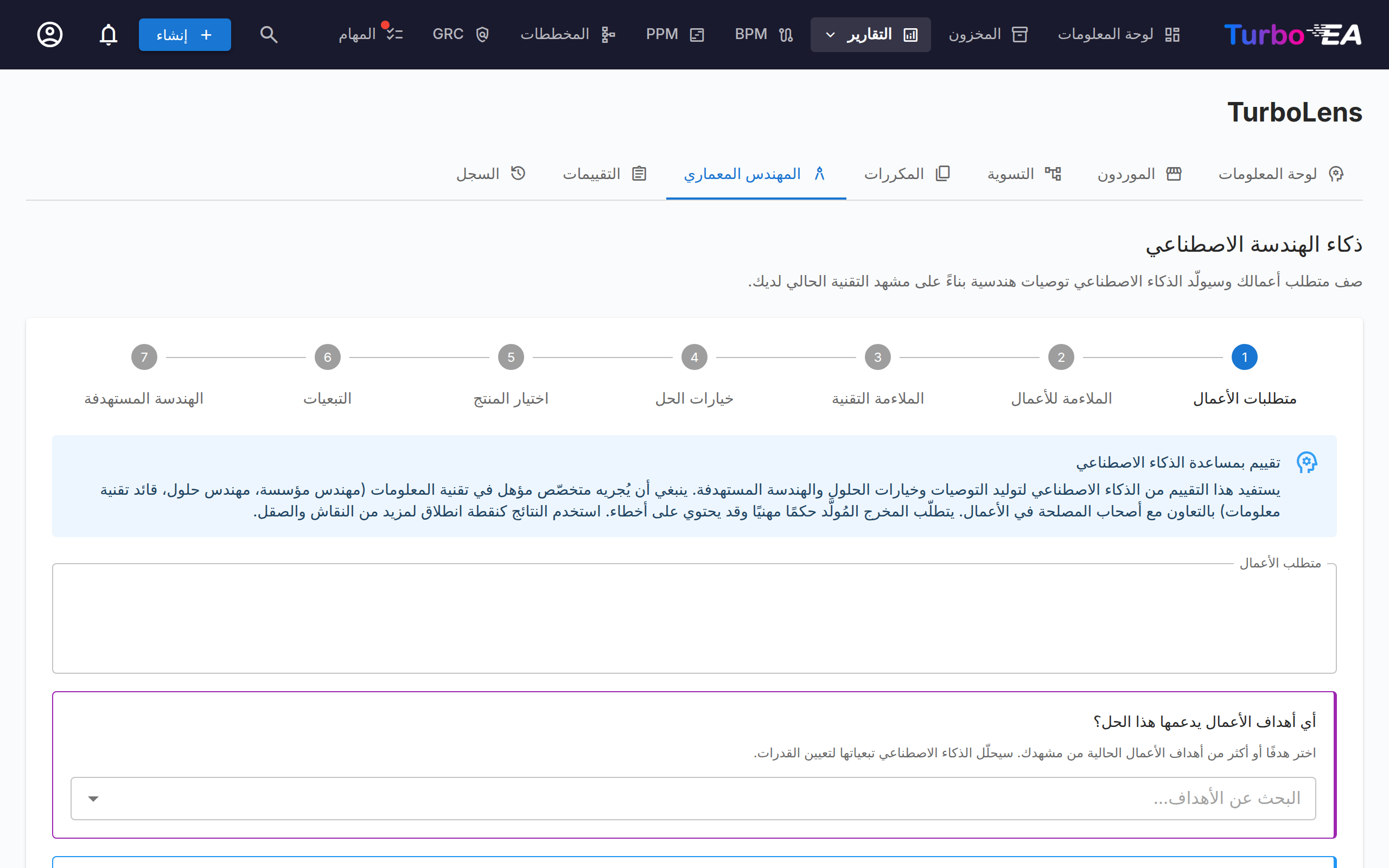Click the التسوية tree icon
1389x868 pixels.
click(x=1053, y=174)
